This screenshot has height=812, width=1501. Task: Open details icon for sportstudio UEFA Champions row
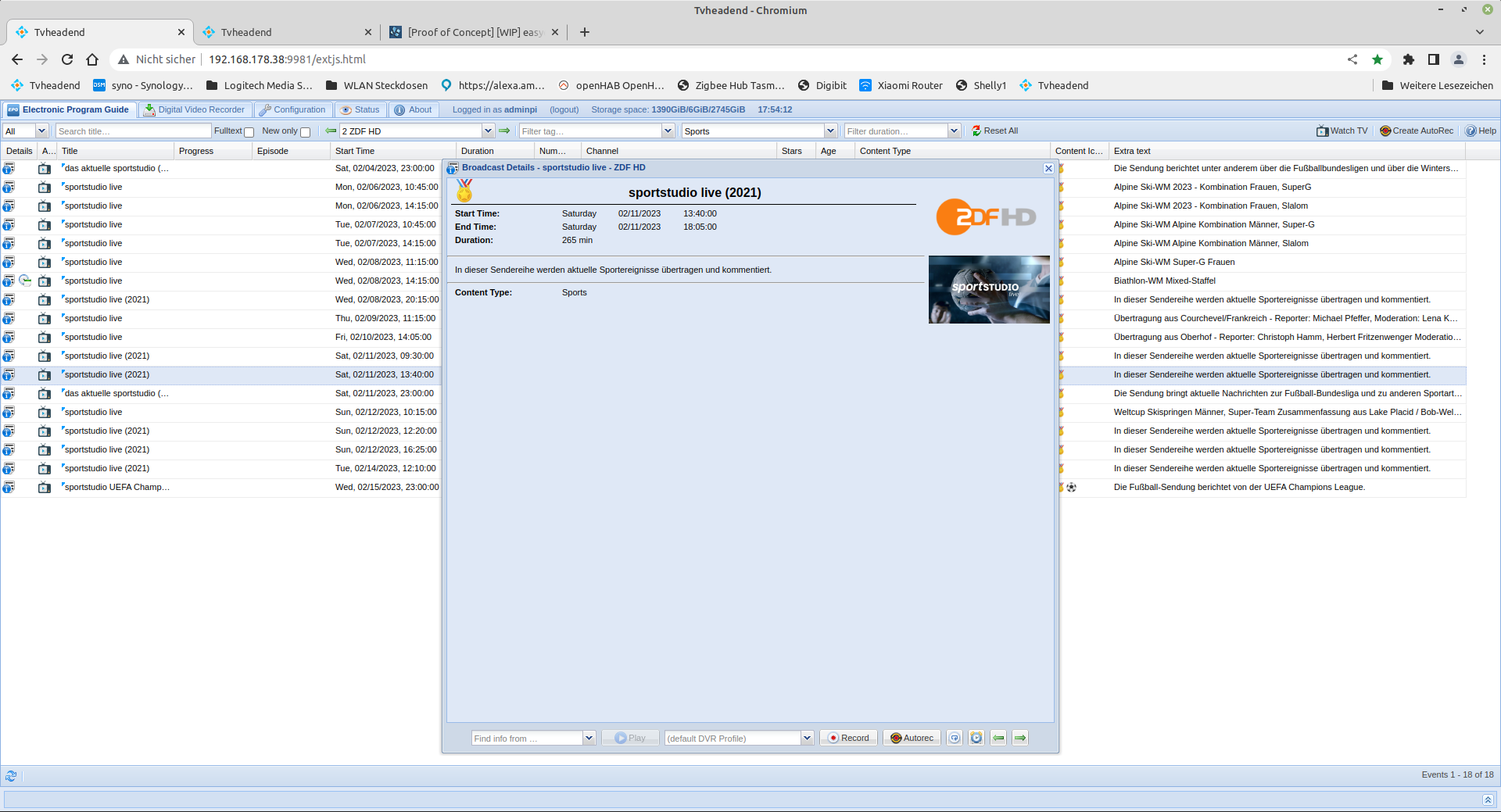pyautogui.click(x=9, y=488)
